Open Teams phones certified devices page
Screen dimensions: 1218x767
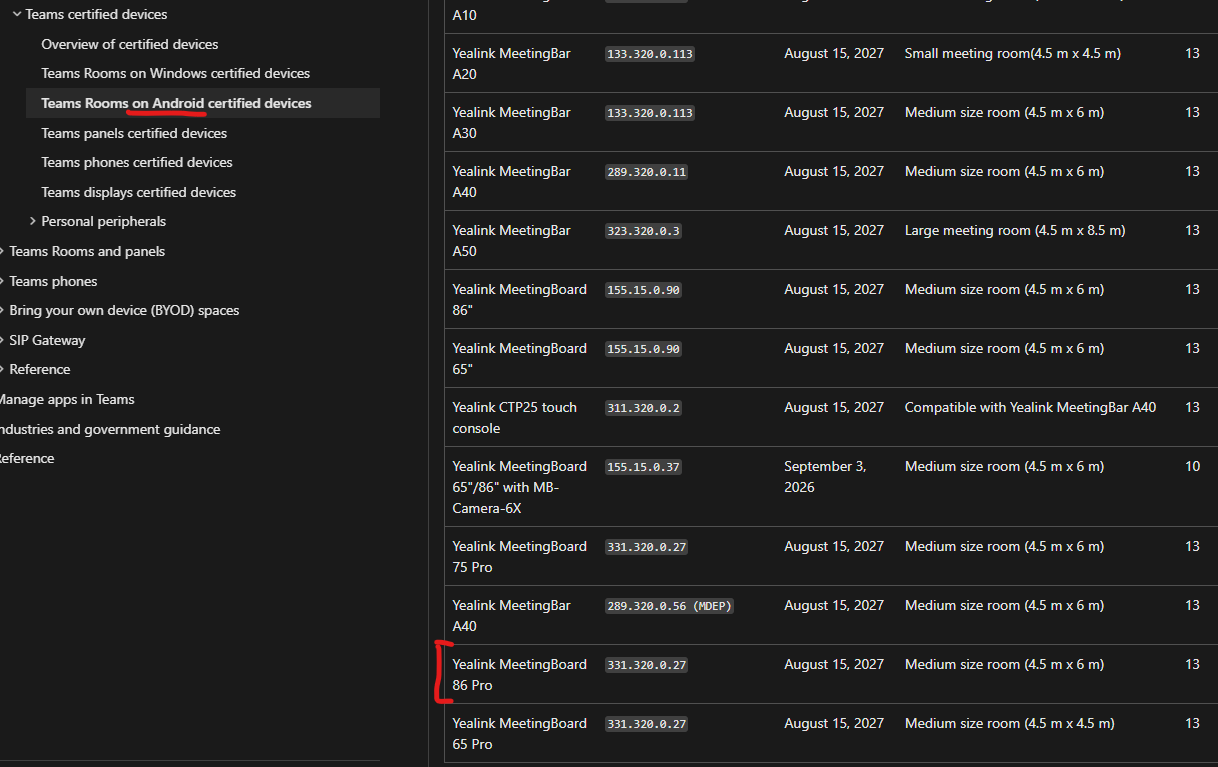pos(137,162)
